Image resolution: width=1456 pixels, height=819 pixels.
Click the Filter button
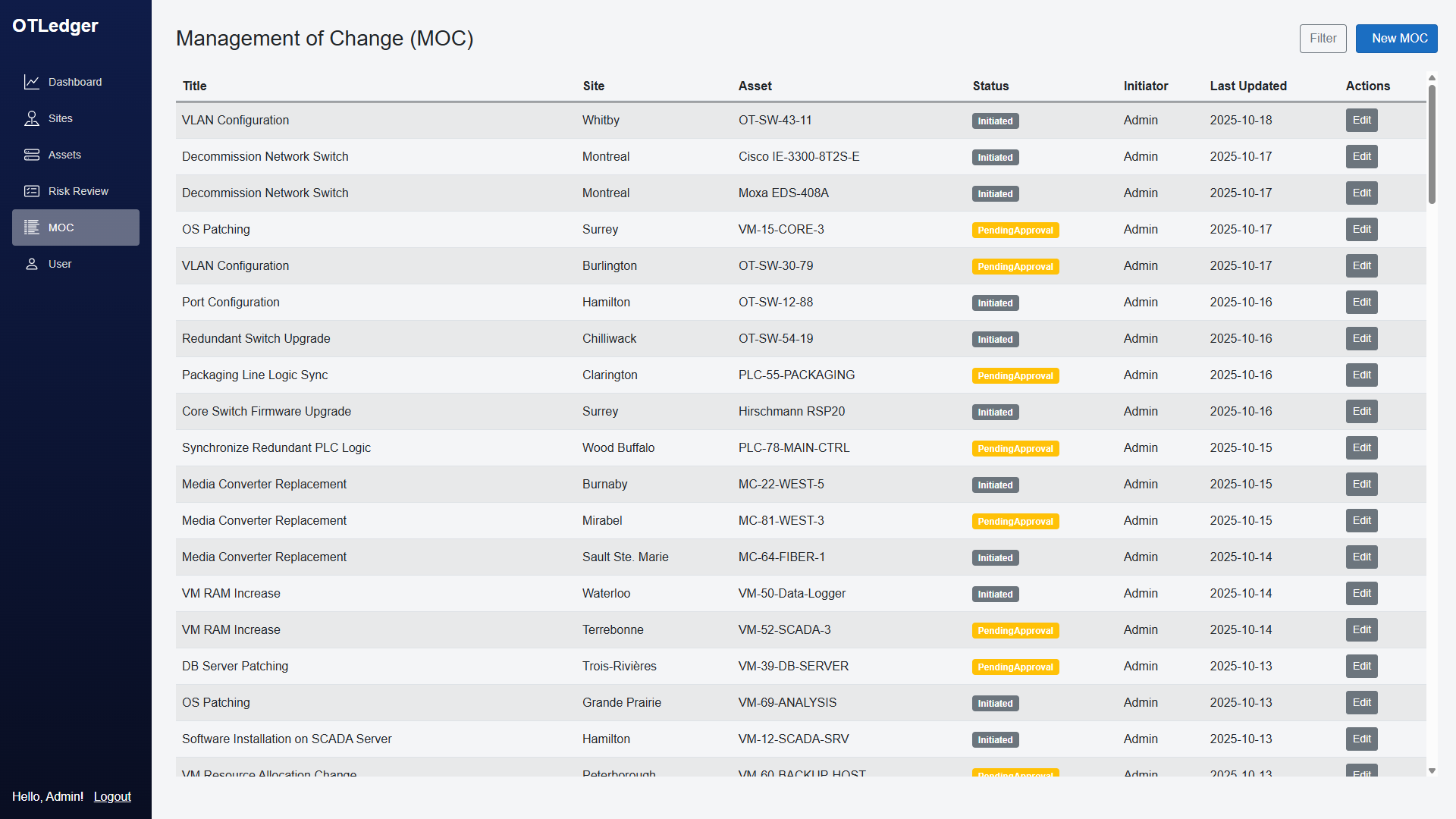point(1323,39)
